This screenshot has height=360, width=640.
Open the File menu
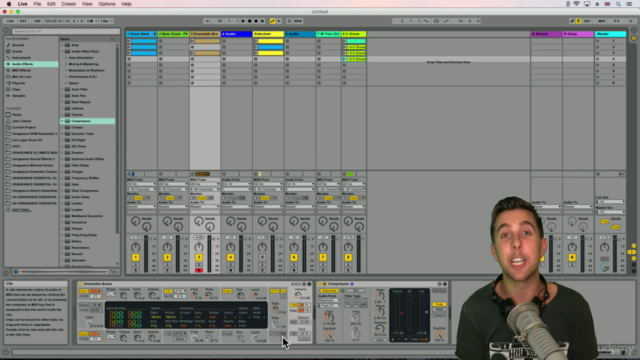(x=37, y=4)
